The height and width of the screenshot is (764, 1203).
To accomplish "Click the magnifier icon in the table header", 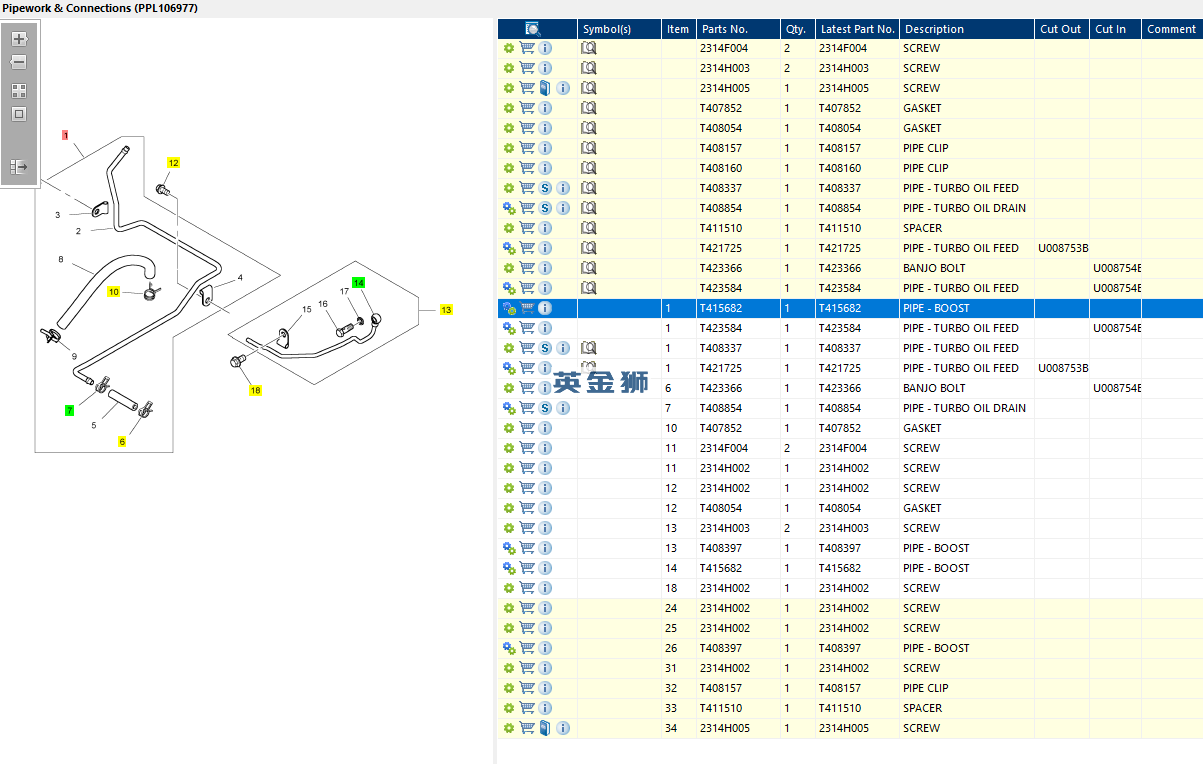I will pos(534,29).
